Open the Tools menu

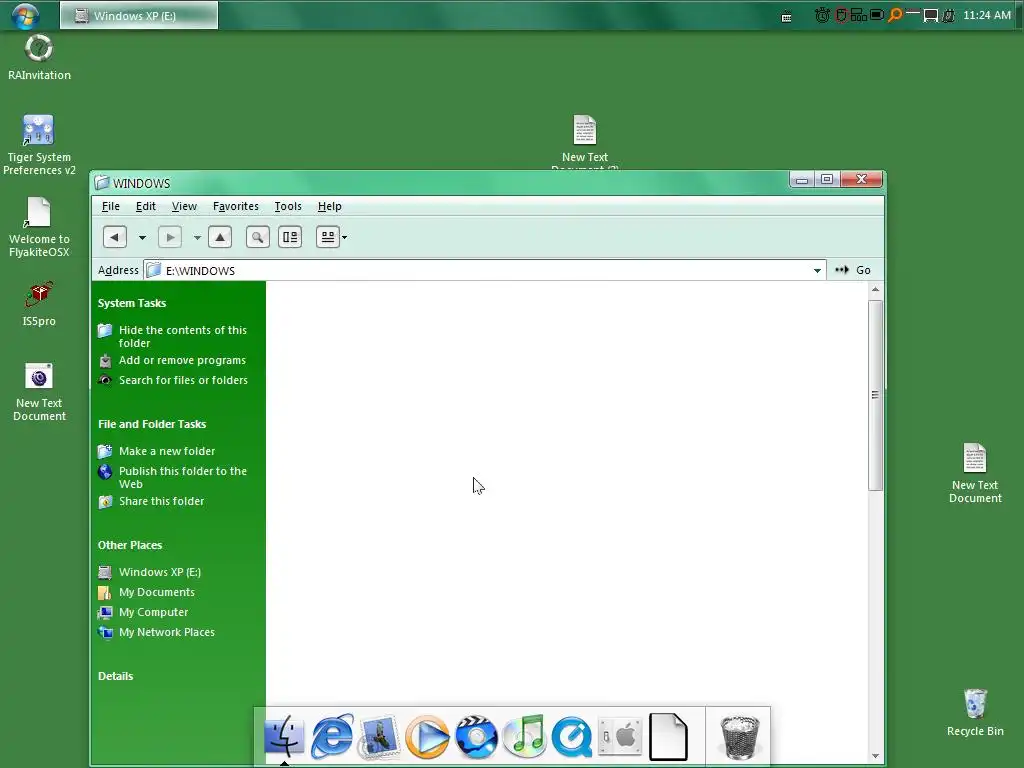[288, 206]
